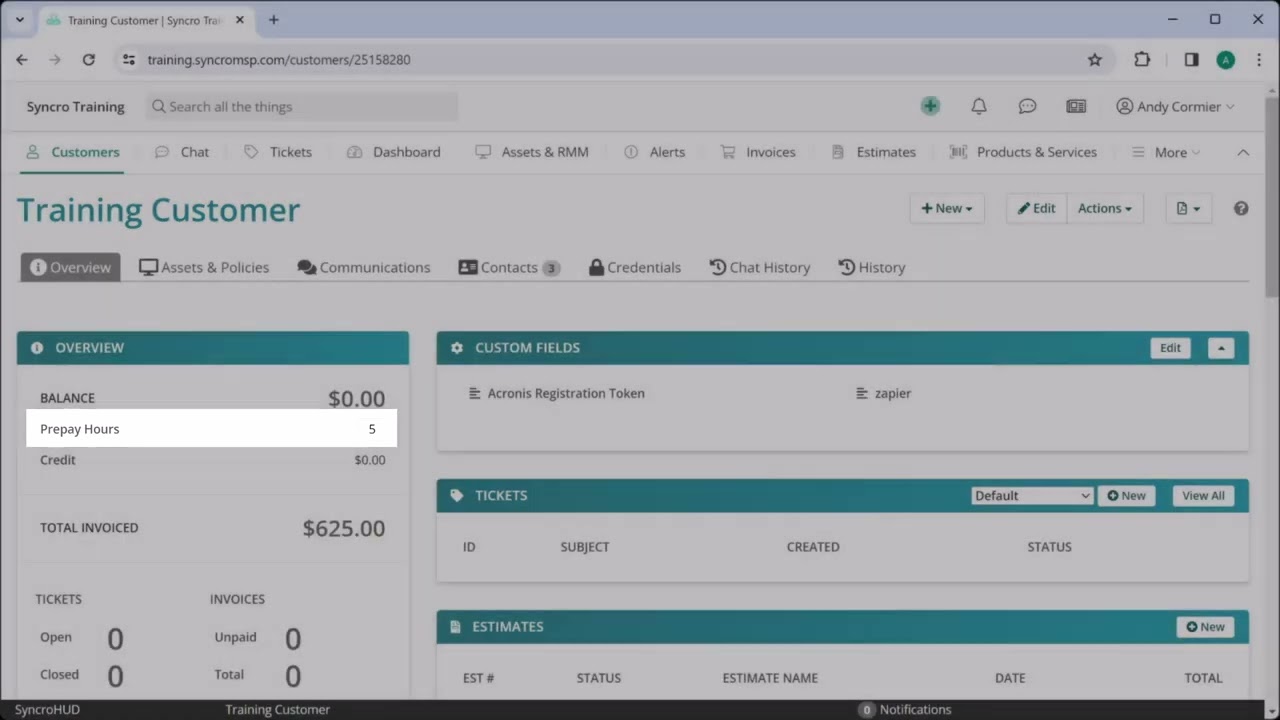Click the SyncroHUD status bar item
This screenshot has height=720, width=1280.
[x=47, y=709]
